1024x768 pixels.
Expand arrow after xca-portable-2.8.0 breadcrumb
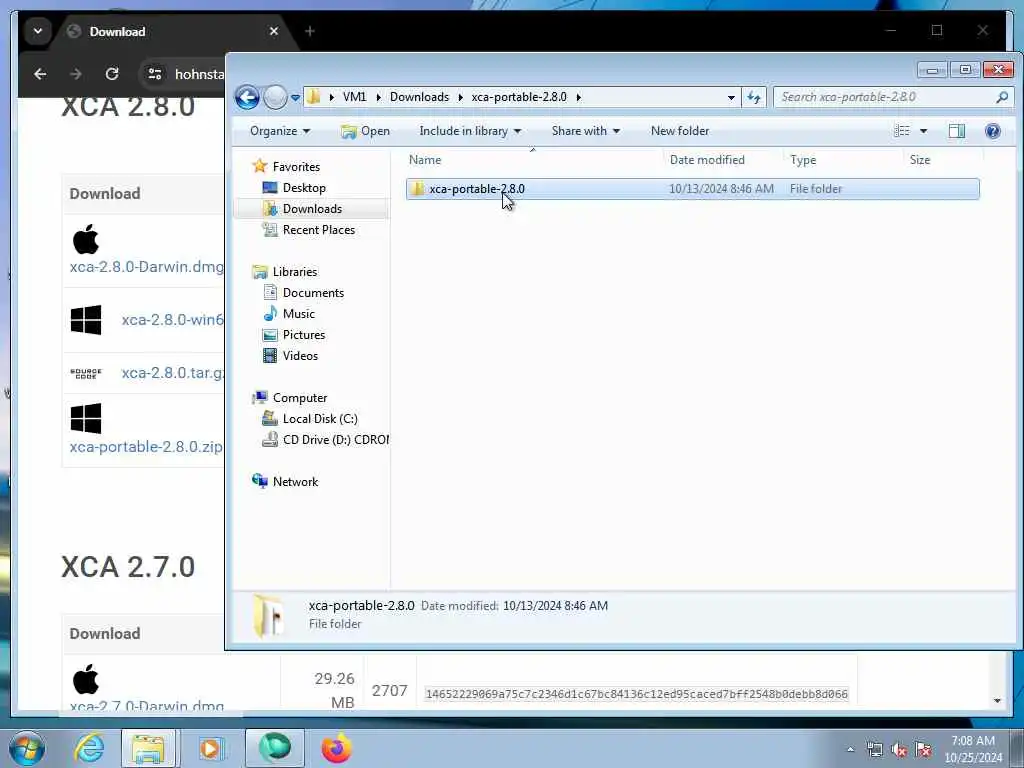(x=579, y=97)
